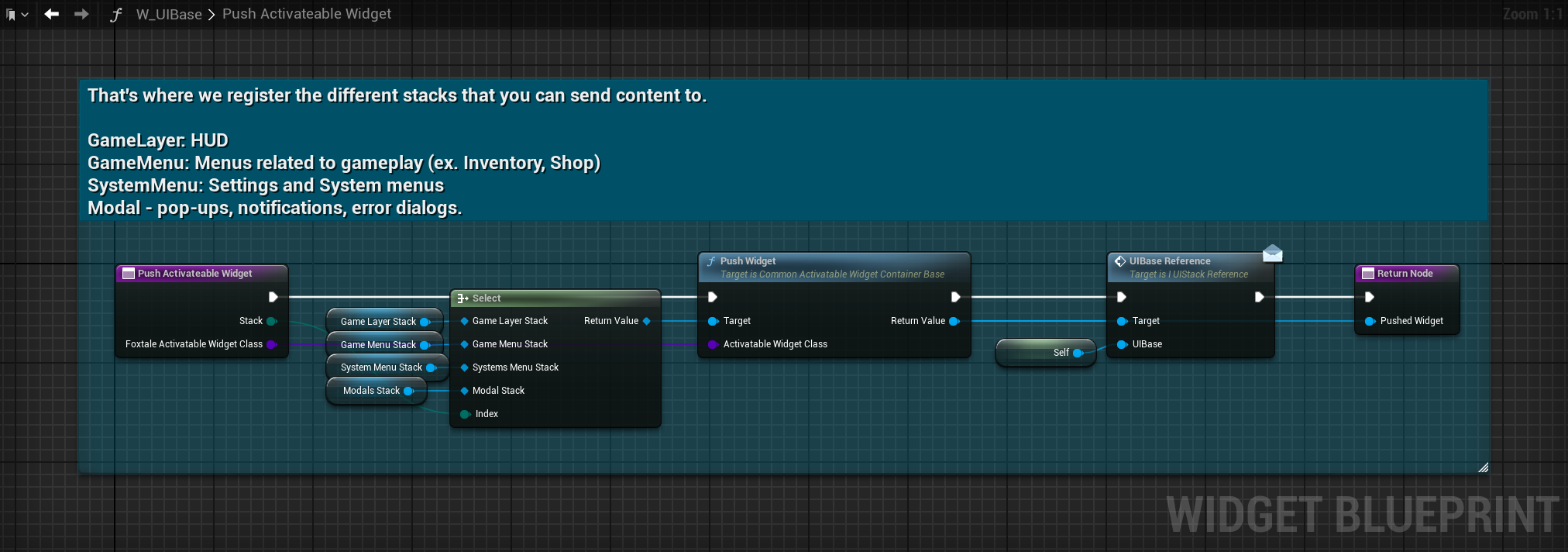Click the Push Widget node title
1568x552 pixels.
coord(748,261)
